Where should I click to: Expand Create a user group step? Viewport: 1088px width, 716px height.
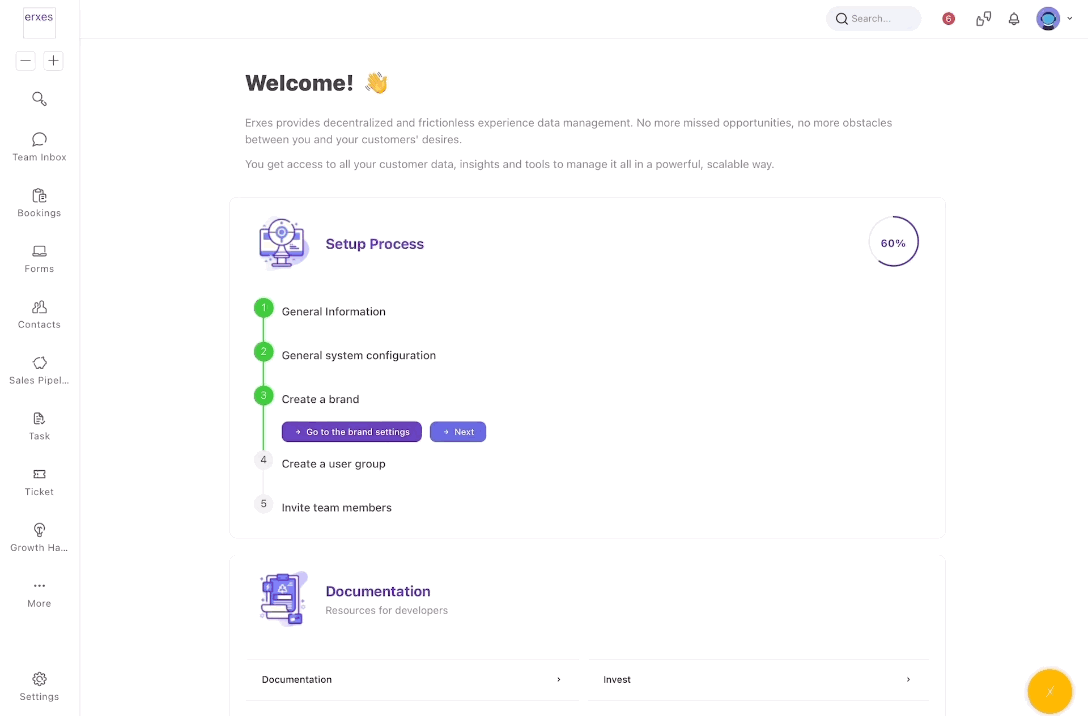[333, 463]
